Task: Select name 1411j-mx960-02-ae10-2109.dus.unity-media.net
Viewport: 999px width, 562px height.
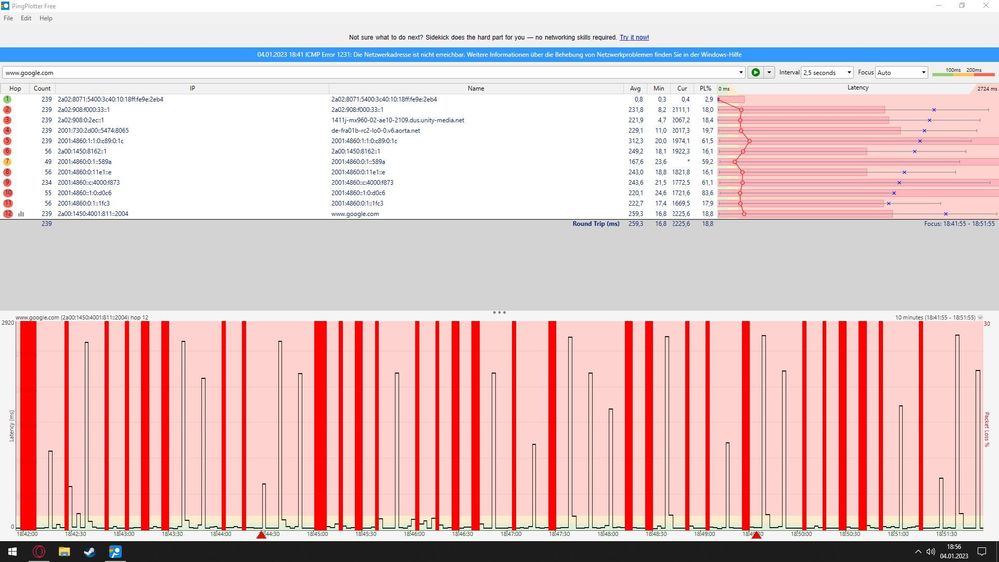Action: pos(398,120)
